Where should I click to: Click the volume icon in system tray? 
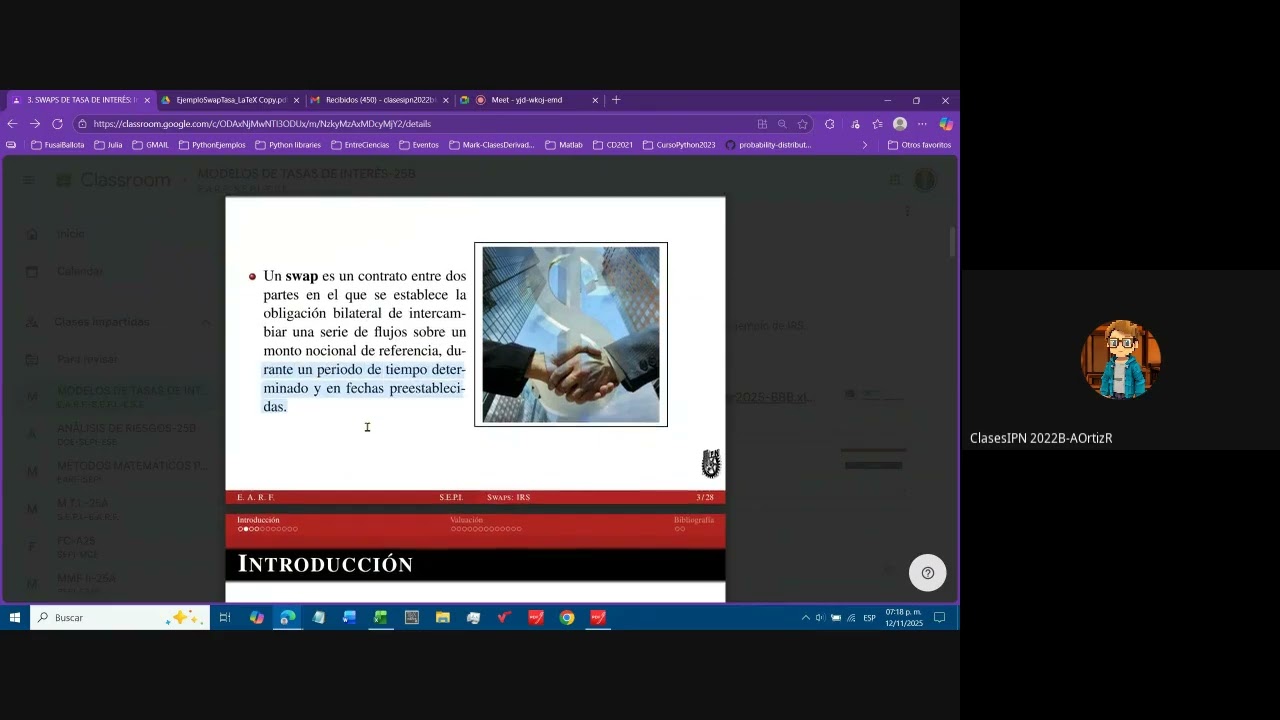820,618
